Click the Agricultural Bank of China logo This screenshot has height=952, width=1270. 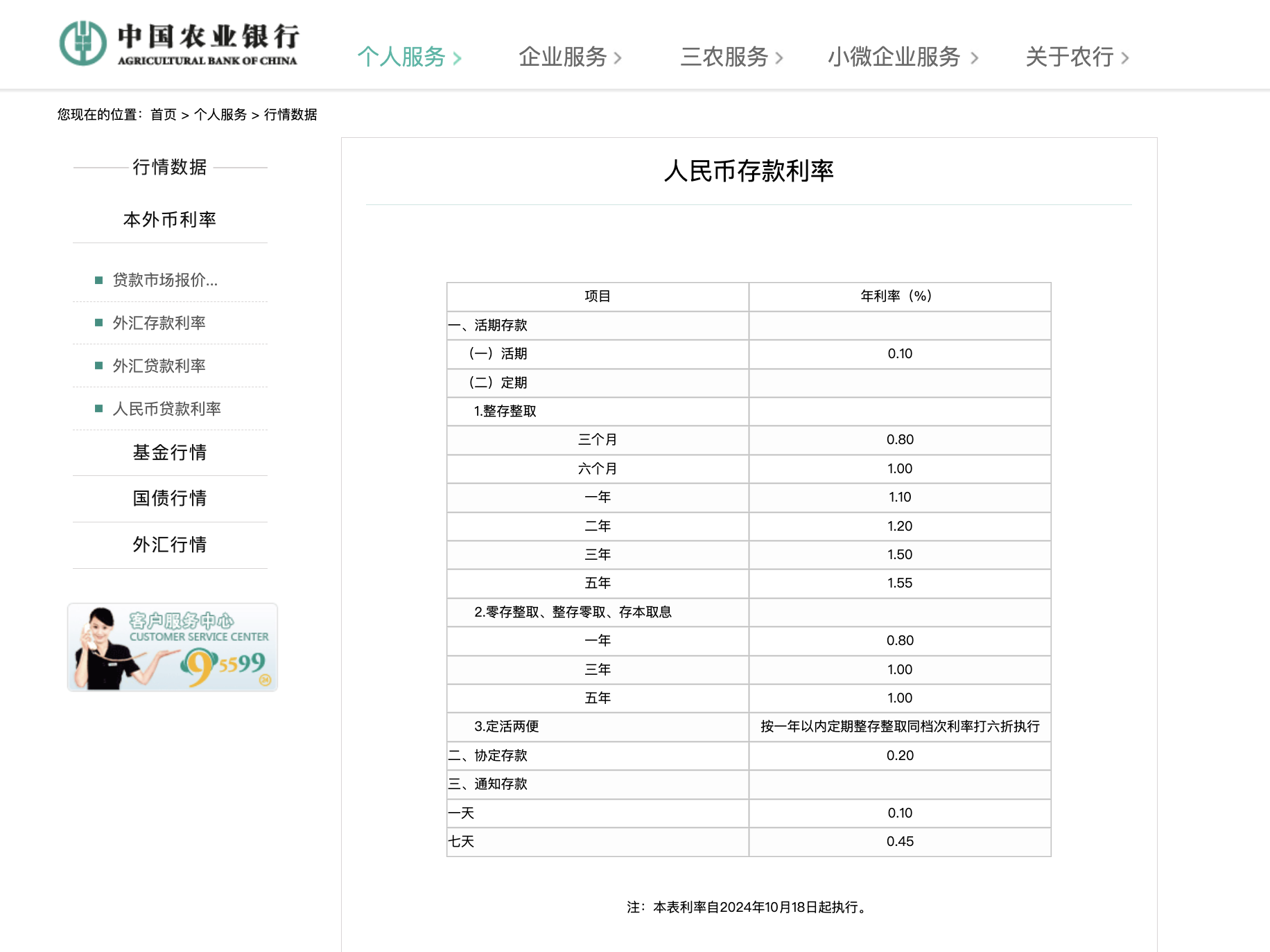tap(179, 43)
